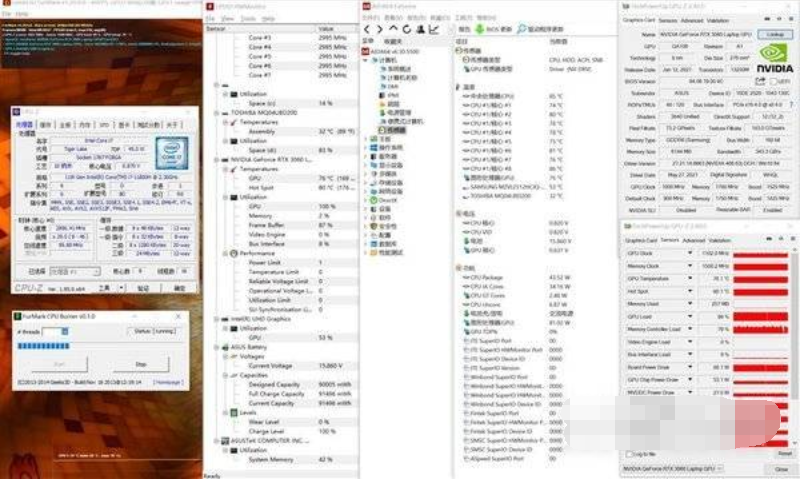Click top GPU-Z screenshot camera icon
The width and height of the screenshot is (804, 481).
point(767,19)
